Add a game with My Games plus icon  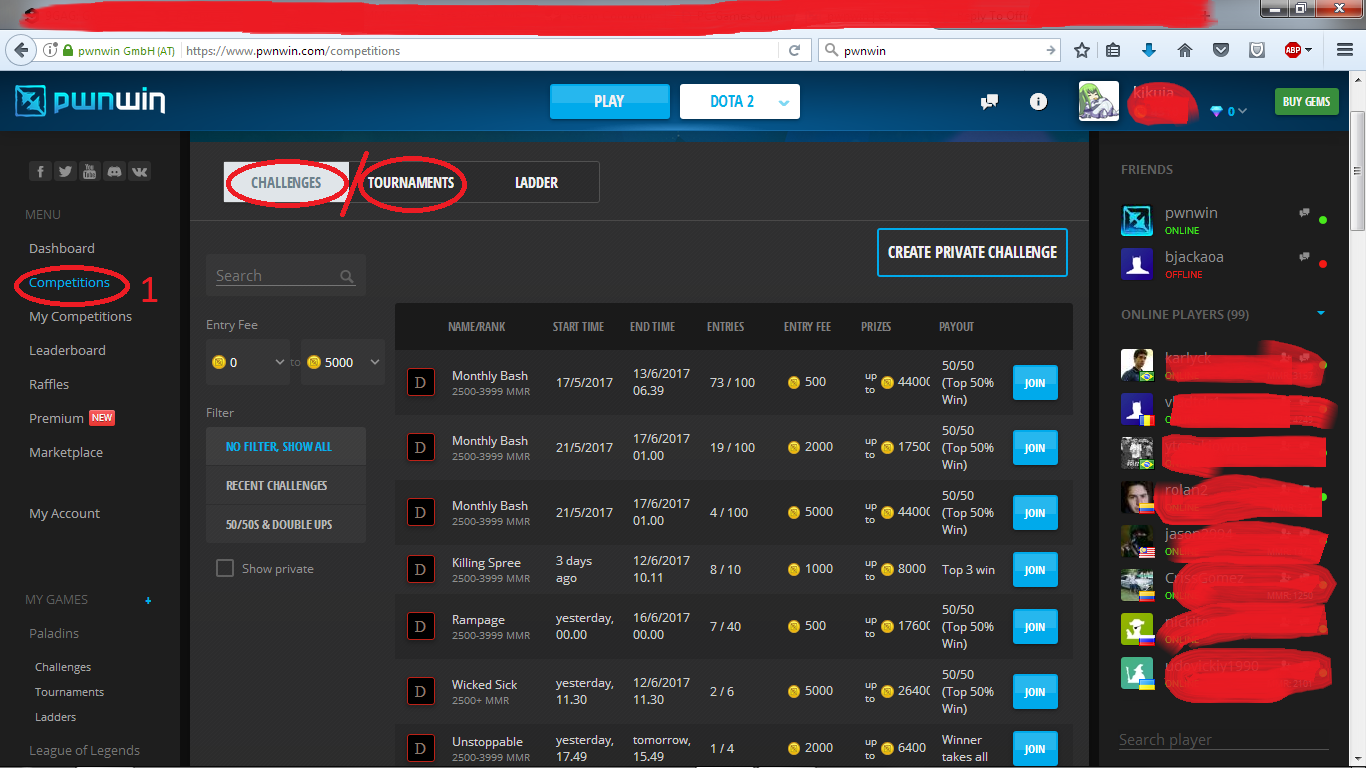pos(148,600)
